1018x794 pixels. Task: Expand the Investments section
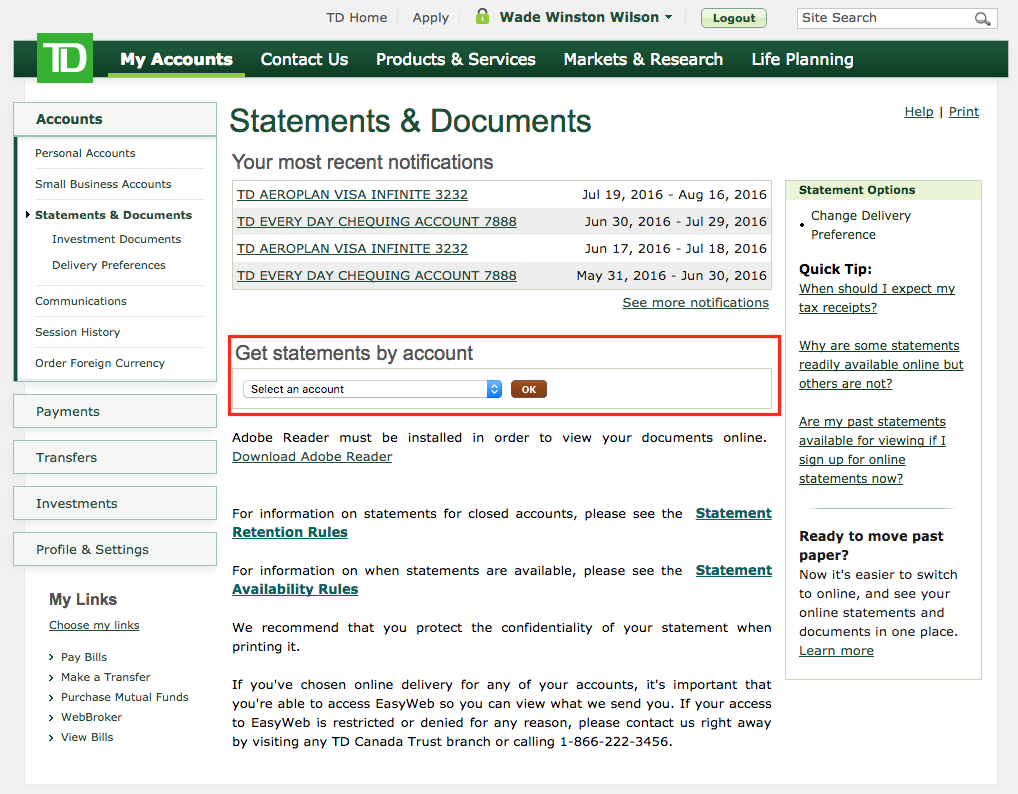coord(115,504)
